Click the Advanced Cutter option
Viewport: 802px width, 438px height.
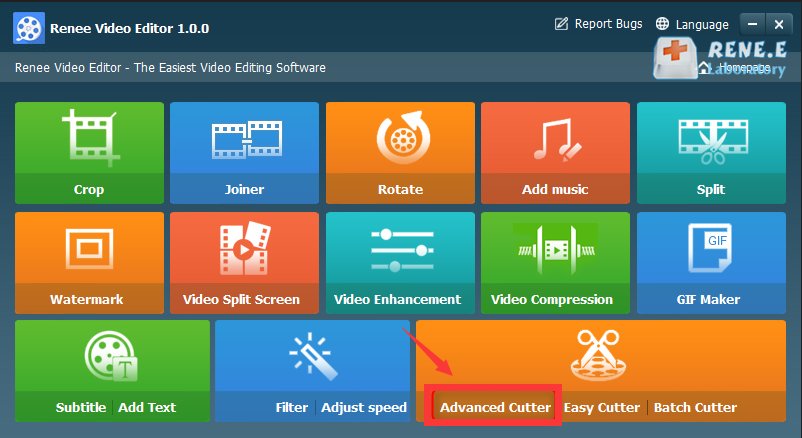495,407
